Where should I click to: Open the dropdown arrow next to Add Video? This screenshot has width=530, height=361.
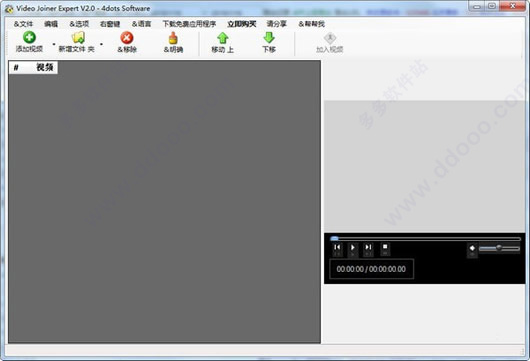click(x=54, y=44)
